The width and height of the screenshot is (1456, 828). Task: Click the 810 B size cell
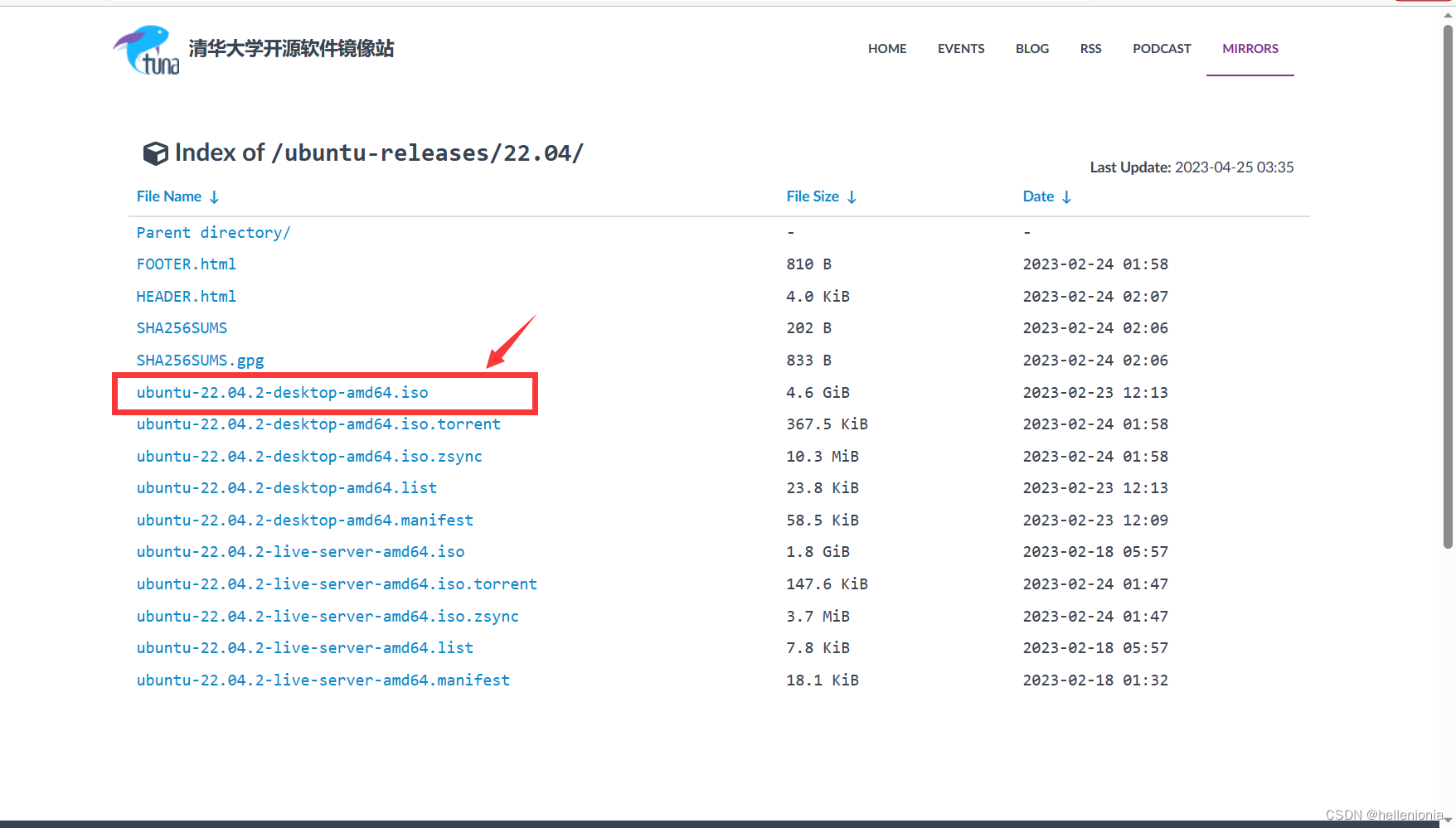tap(808, 264)
